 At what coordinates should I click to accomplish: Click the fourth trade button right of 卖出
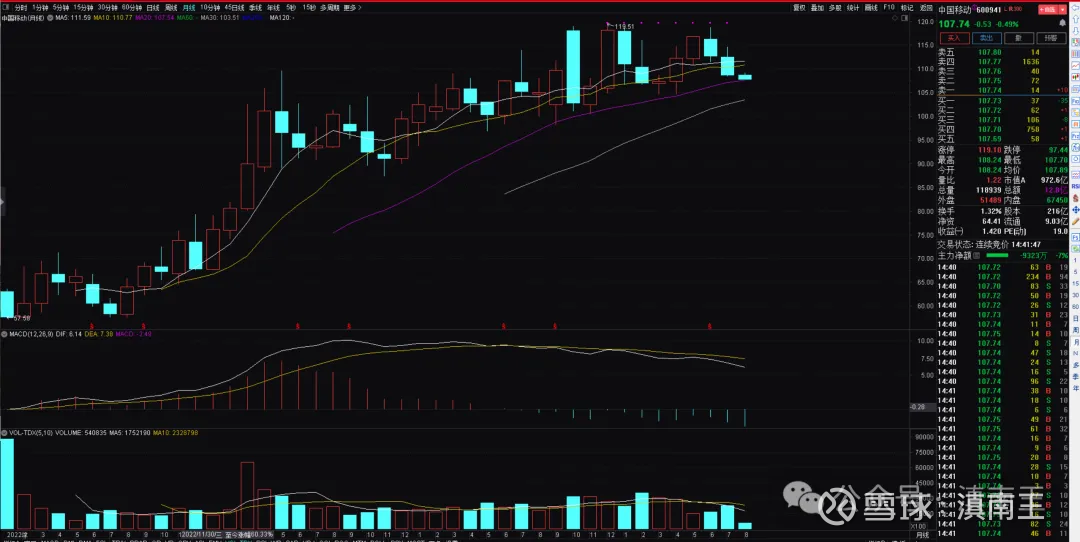pos(1051,38)
